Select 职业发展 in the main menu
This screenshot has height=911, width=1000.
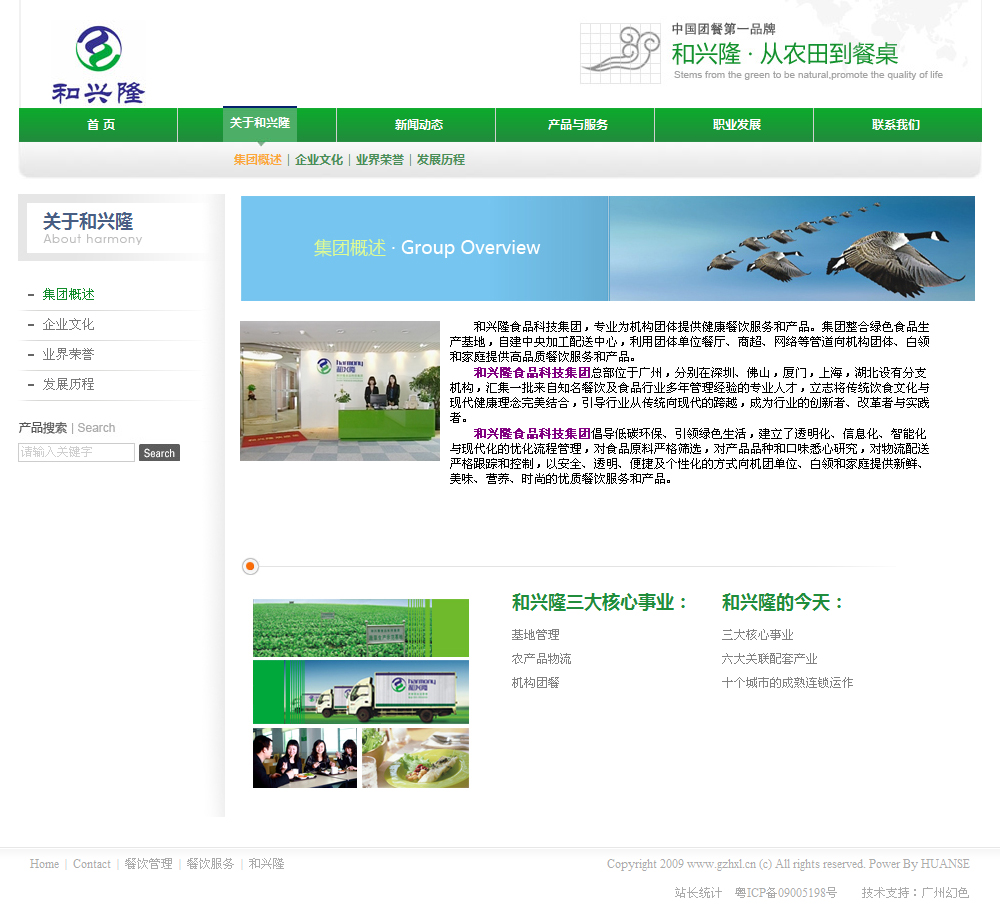pyautogui.click(x=736, y=125)
